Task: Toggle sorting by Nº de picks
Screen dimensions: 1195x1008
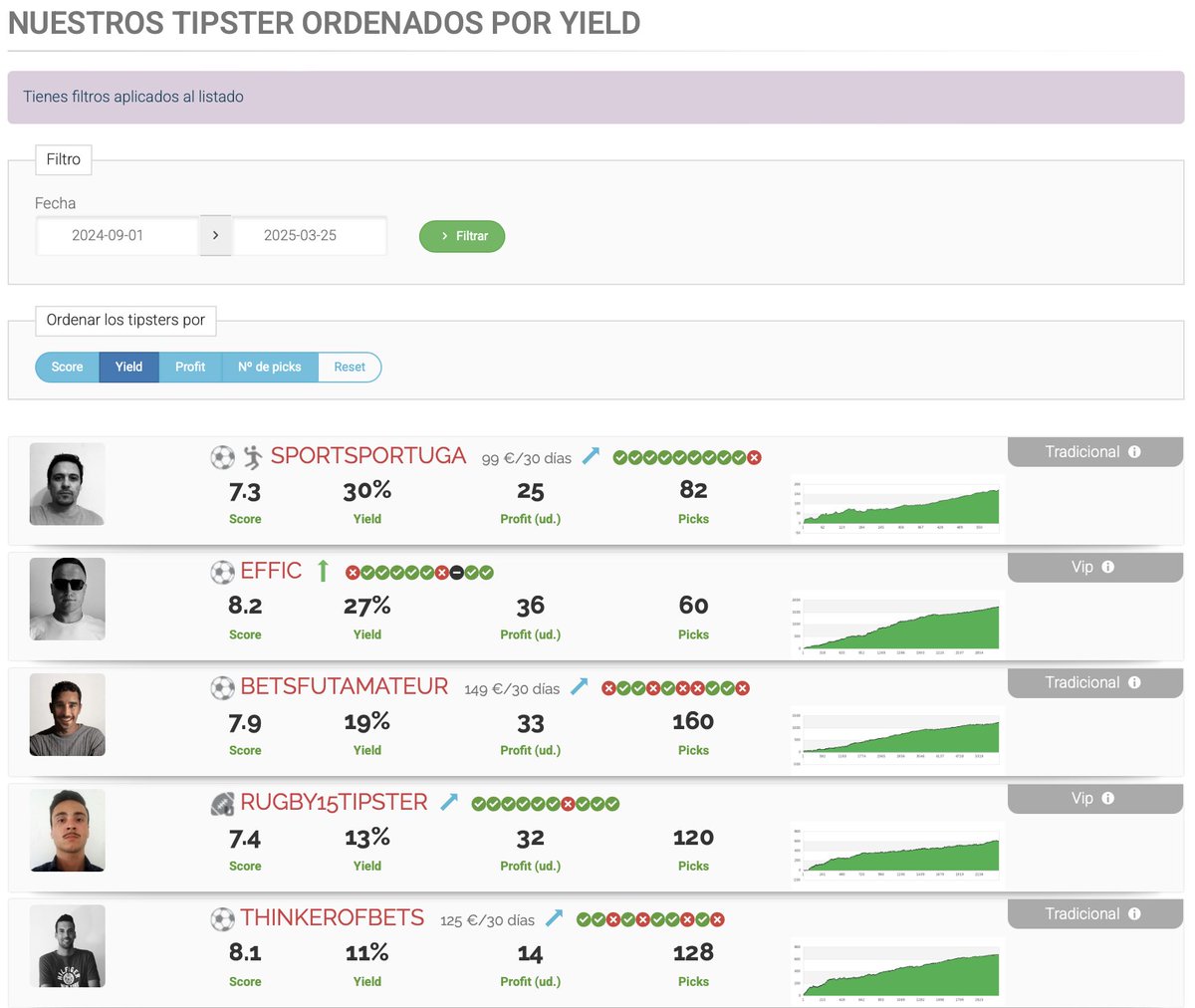Action: tap(269, 367)
